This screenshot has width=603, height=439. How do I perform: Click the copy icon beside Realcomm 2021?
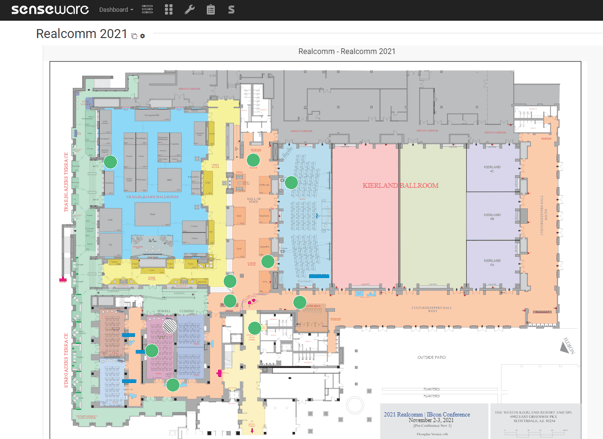(134, 36)
